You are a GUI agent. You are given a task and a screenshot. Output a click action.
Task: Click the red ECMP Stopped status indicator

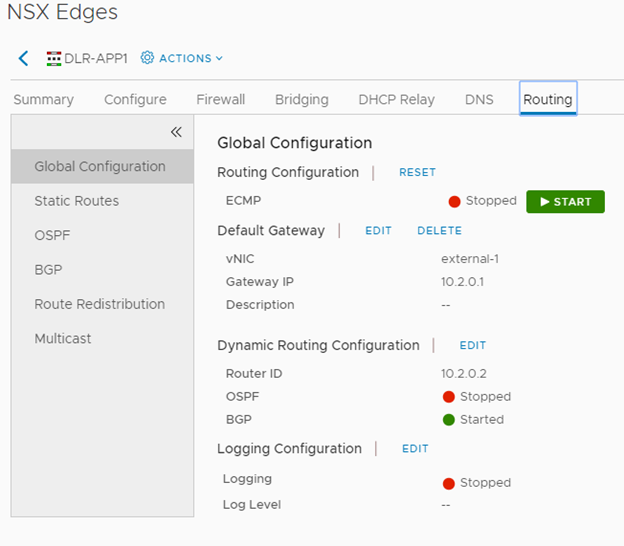pos(454,201)
